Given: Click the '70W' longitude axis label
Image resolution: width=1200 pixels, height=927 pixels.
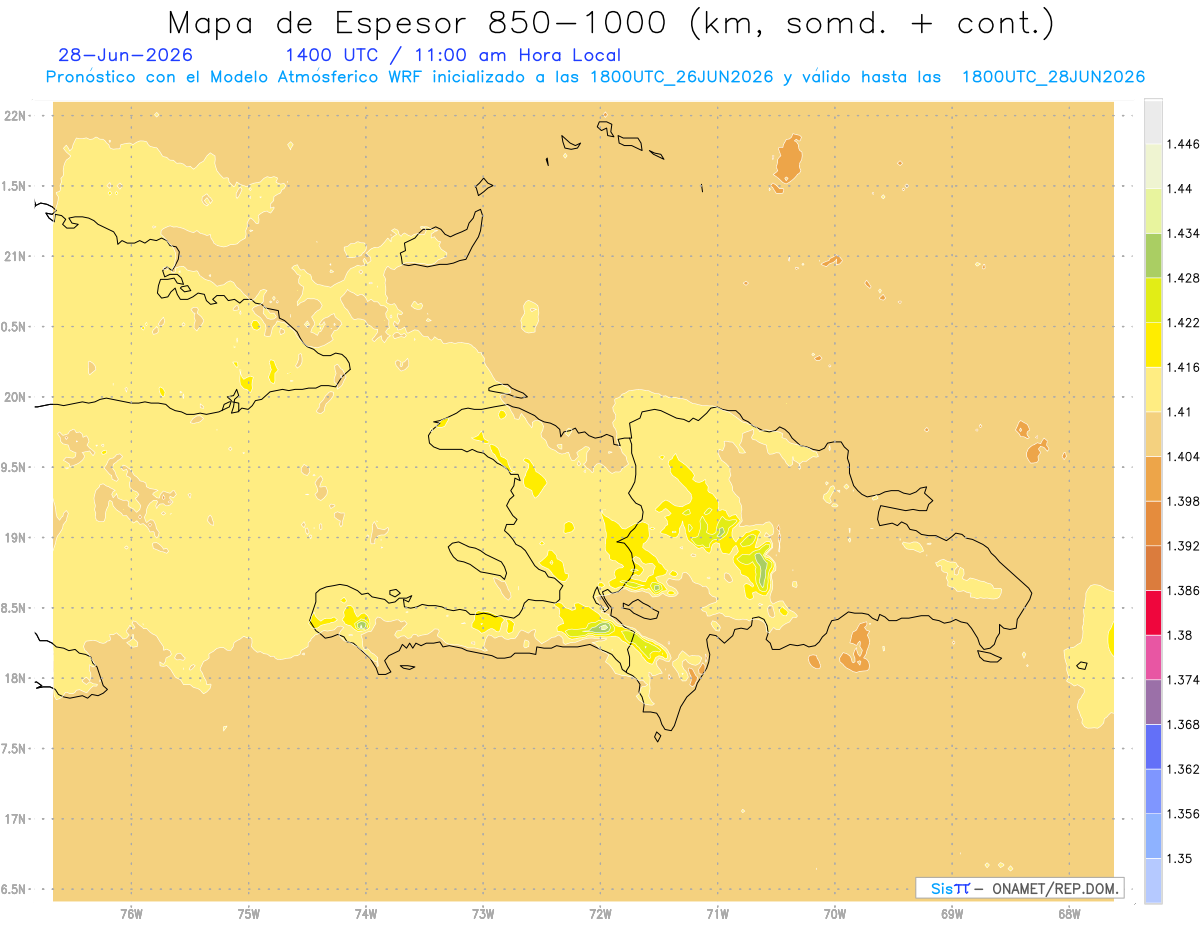Looking at the screenshot, I should coord(835,914).
